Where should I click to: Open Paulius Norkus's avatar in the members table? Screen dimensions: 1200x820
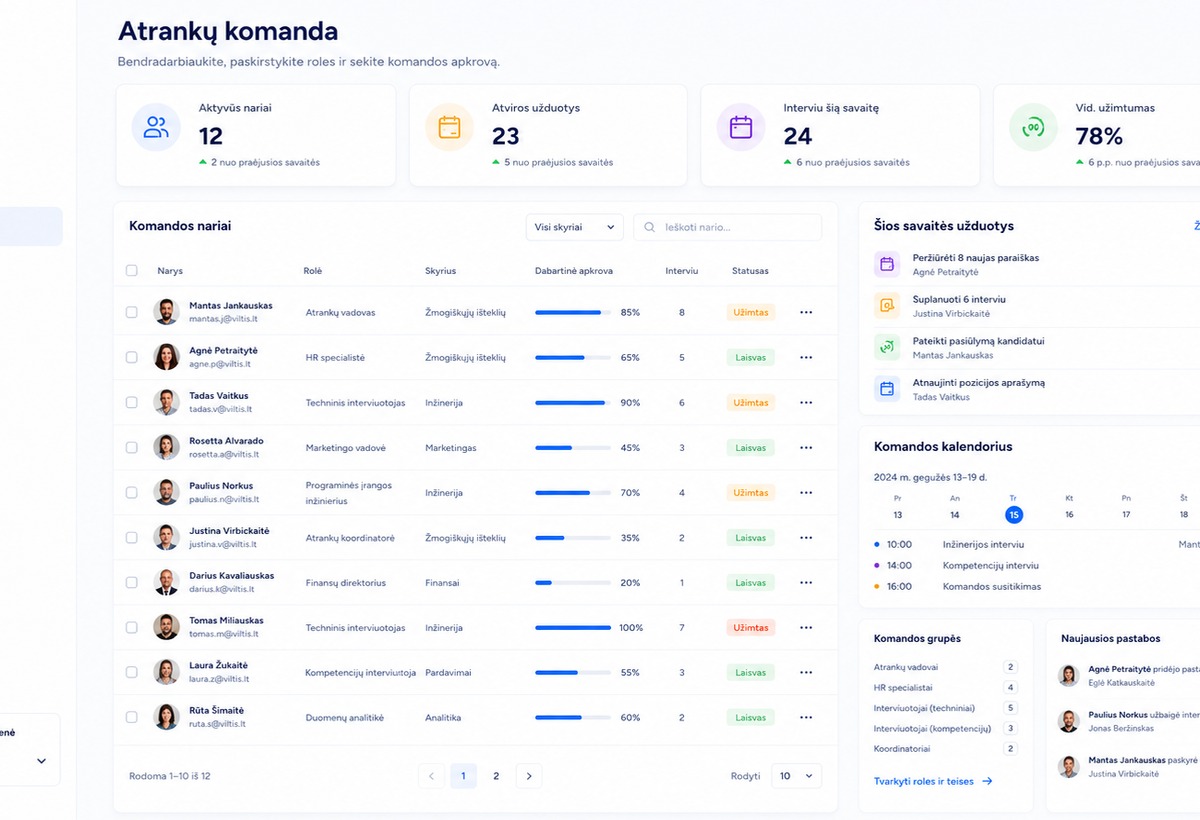166,492
